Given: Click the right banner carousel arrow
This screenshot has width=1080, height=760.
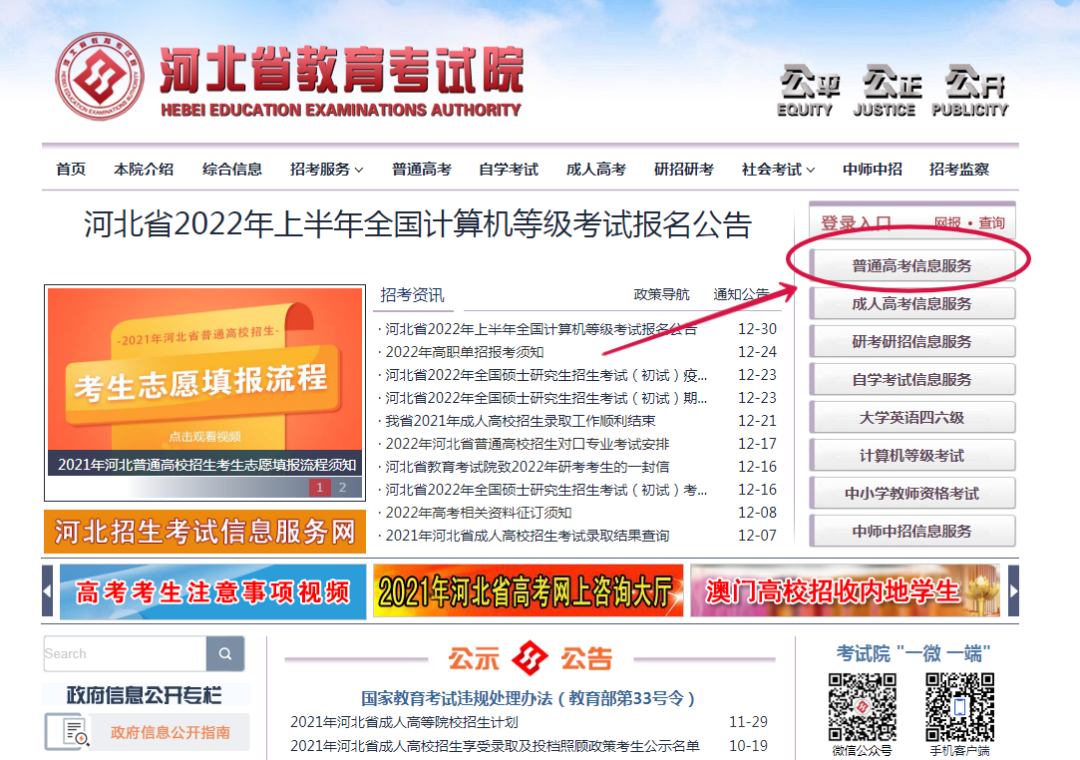Looking at the screenshot, I should point(1013,591).
